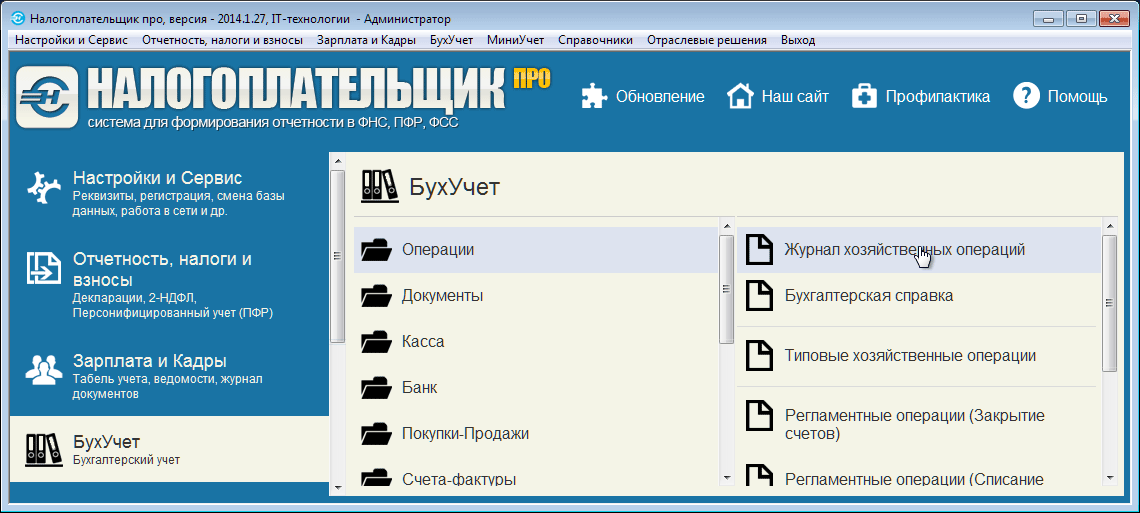
Task: Open the БухУчет menu in menu bar
Action: (x=451, y=40)
